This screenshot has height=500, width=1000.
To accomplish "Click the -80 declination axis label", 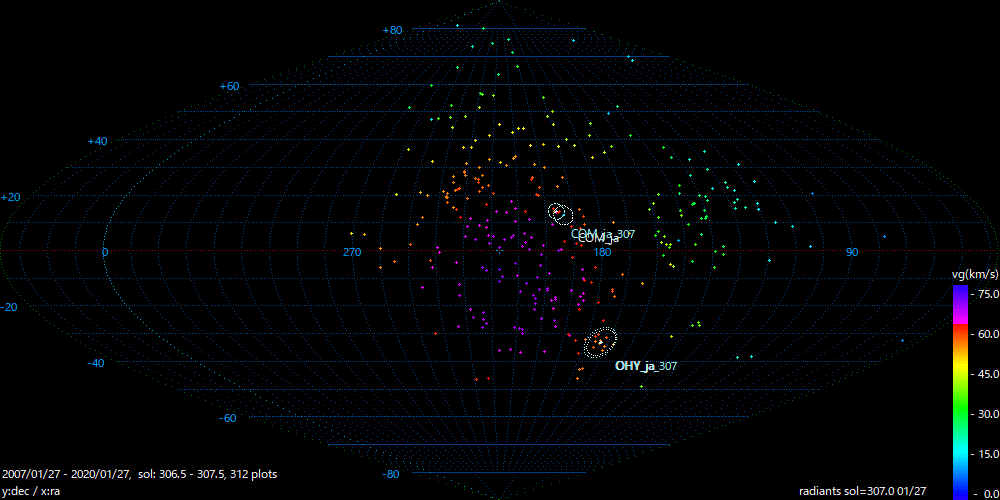I will click(x=392, y=474).
